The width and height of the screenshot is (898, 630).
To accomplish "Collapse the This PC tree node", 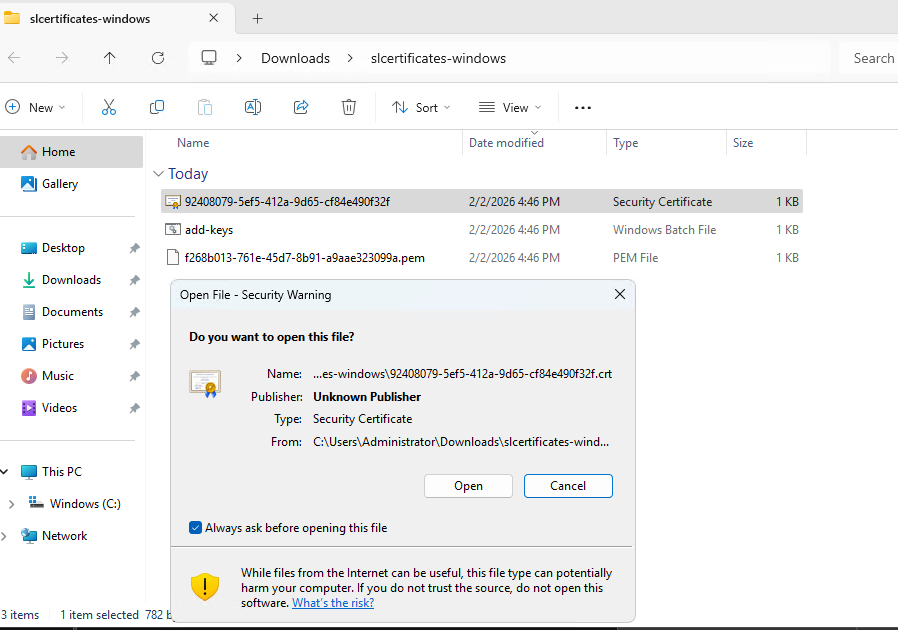I will 5,472.
